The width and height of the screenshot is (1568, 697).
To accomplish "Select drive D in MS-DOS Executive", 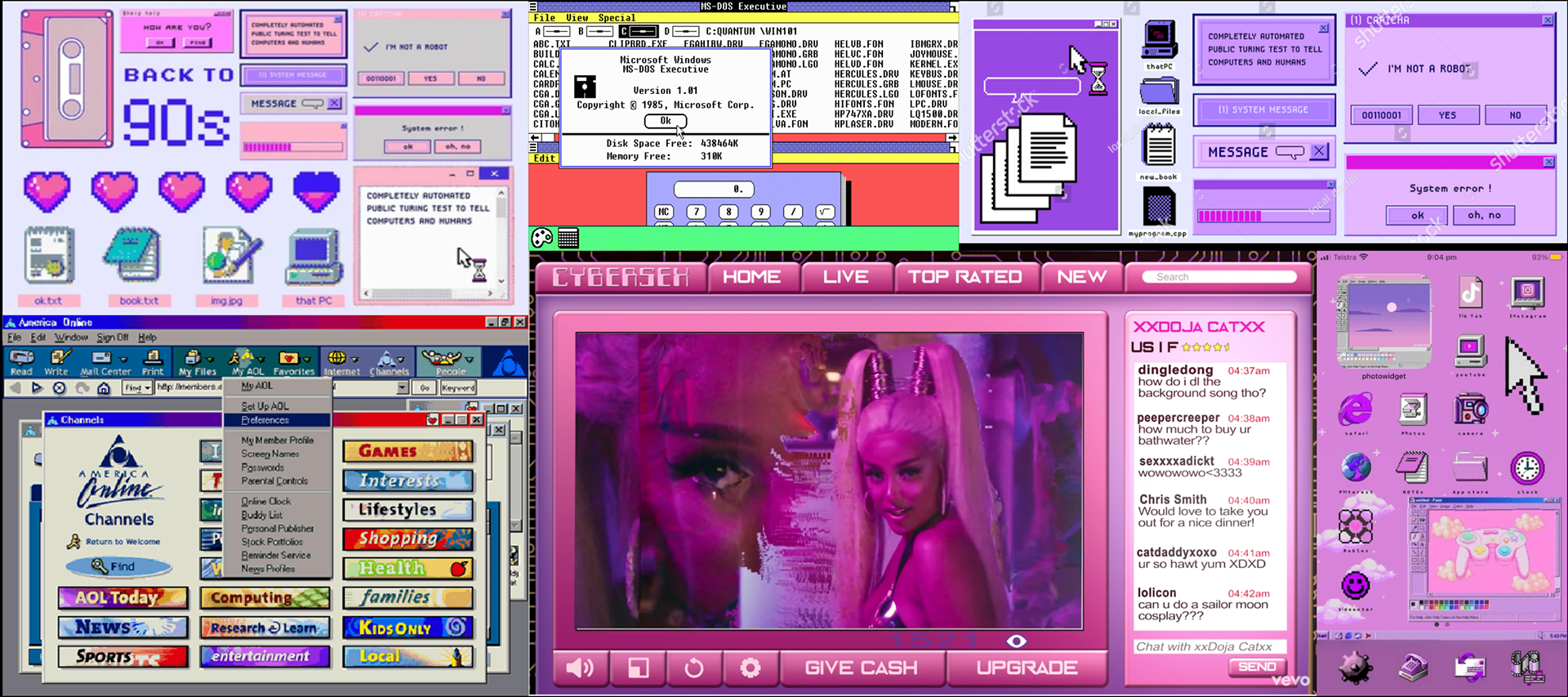I will pos(680,32).
